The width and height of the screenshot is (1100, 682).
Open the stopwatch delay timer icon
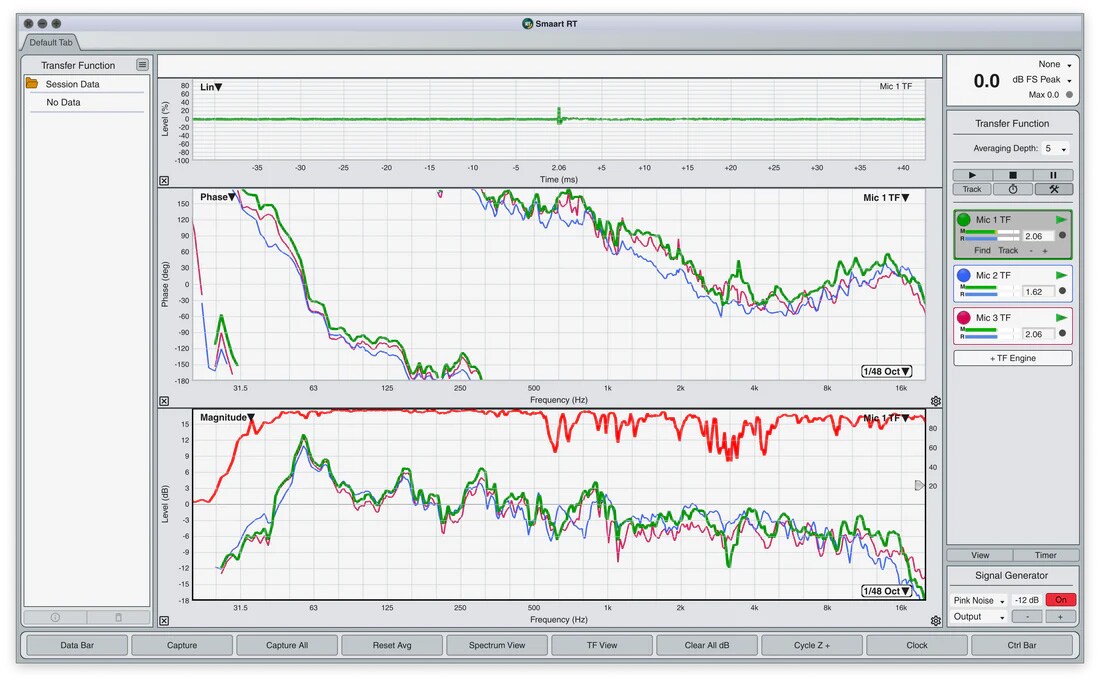pos(1012,189)
